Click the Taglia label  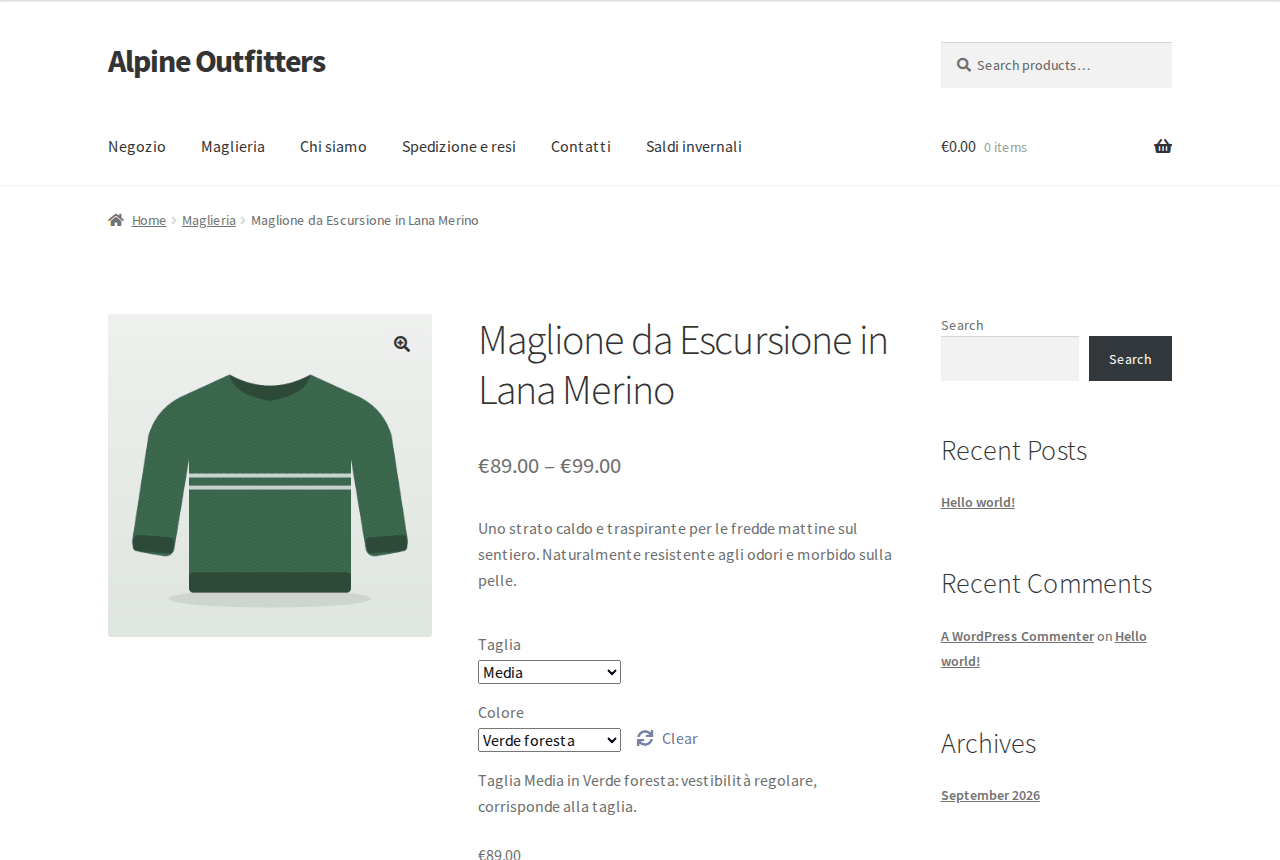(x=499, y=644)
